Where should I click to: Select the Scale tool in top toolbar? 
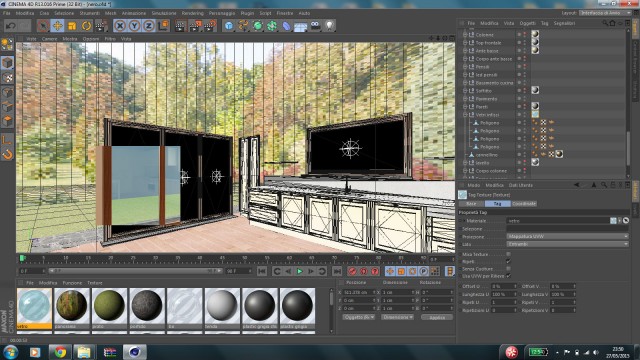(x=72, y=26)
